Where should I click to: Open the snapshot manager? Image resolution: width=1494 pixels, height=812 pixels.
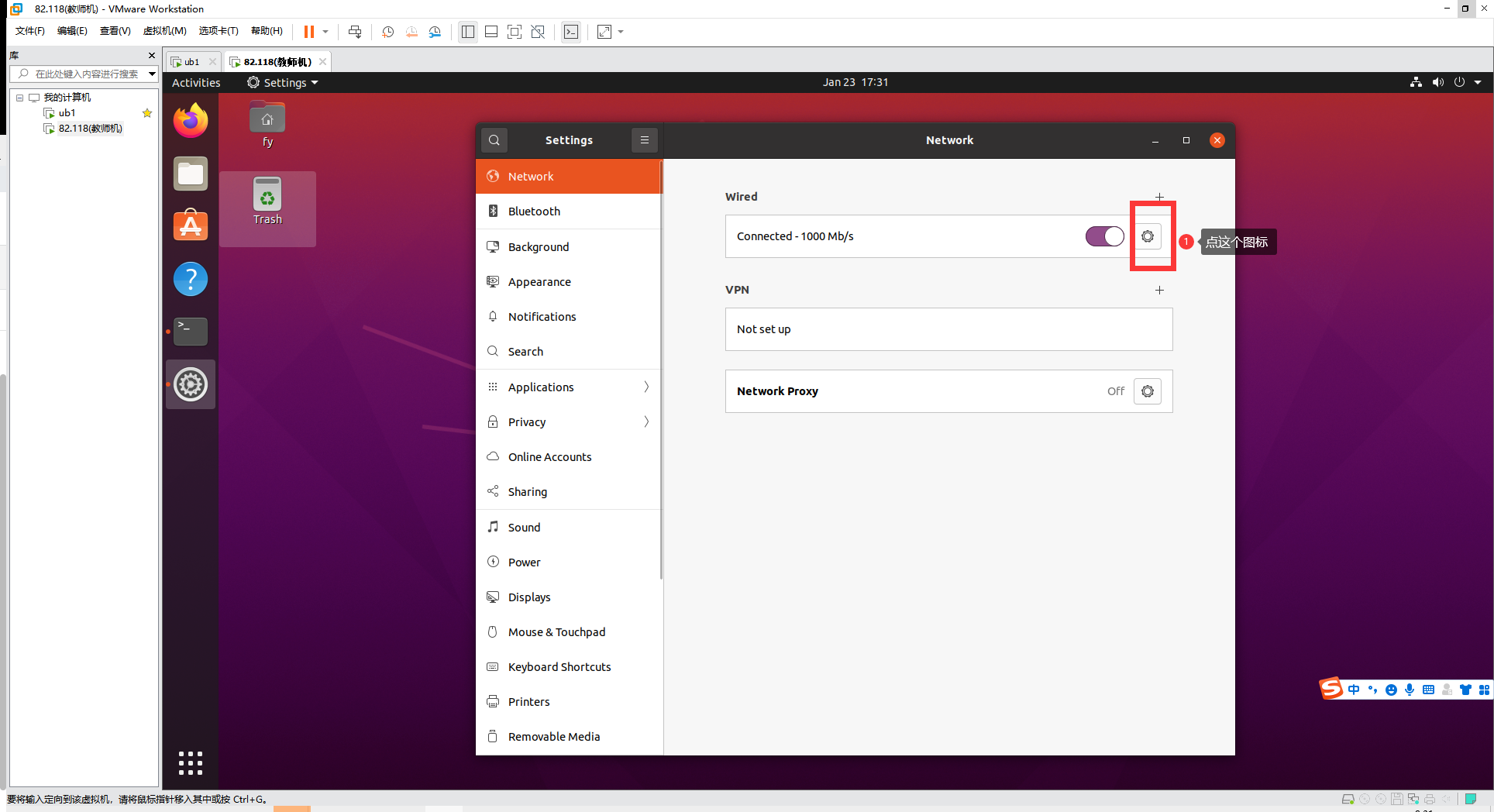(435, 32)
